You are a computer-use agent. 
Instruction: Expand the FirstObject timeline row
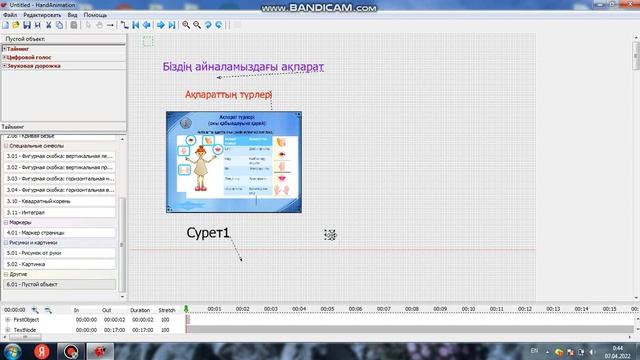tap(8, 320)
